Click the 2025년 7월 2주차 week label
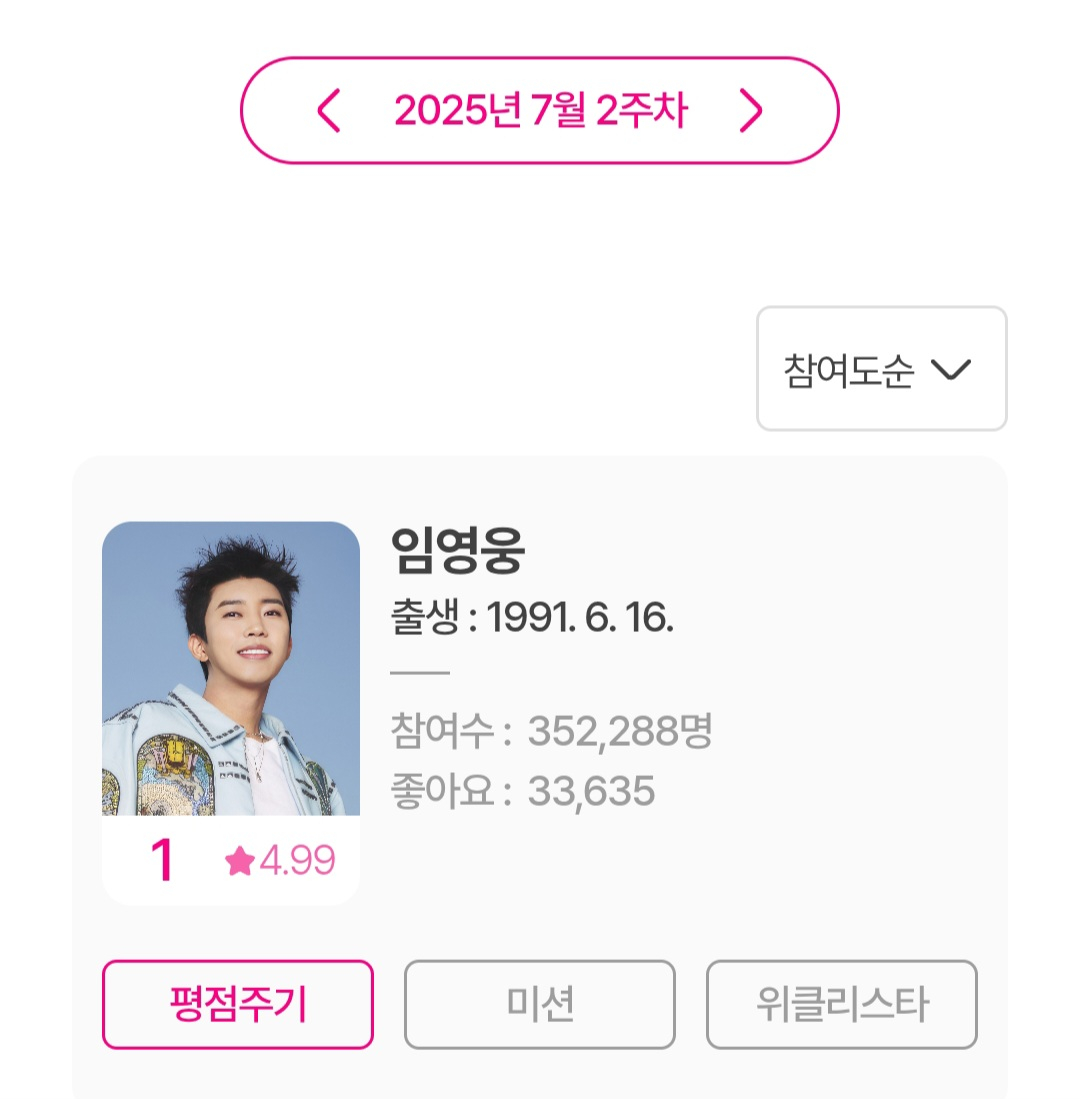The image size is (1080, 1099). point(540,111)
